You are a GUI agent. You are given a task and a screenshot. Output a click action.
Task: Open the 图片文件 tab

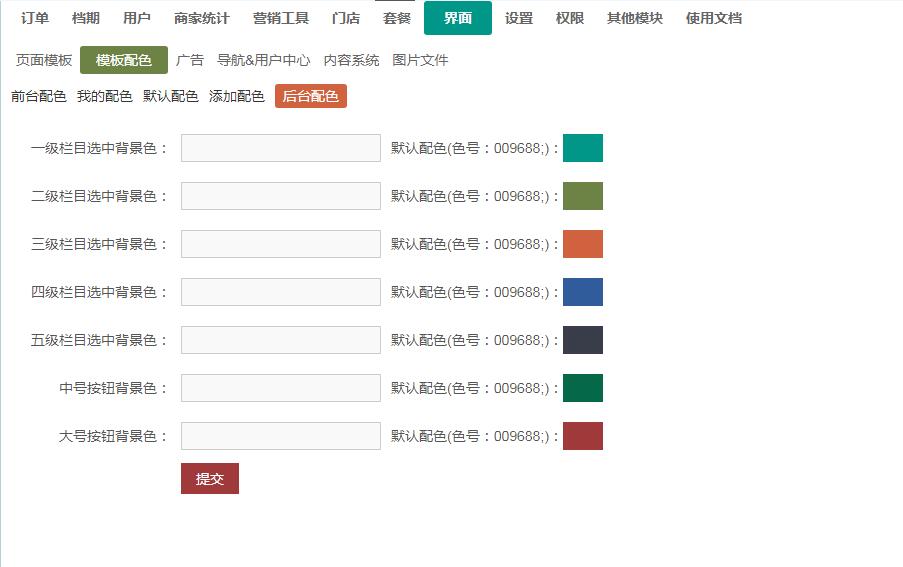pyautogui.click(x=421, y=60)
